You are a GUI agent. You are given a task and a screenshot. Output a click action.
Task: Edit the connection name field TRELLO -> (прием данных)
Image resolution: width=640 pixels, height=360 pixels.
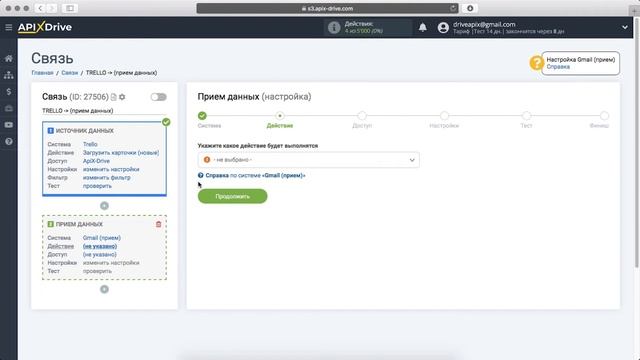pyautogui.click(x=104, y=111)
